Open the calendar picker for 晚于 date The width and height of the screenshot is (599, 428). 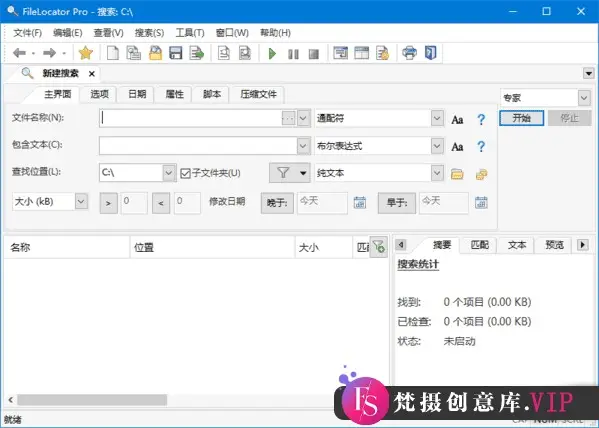pyautogui.click(x=359, y=202)
